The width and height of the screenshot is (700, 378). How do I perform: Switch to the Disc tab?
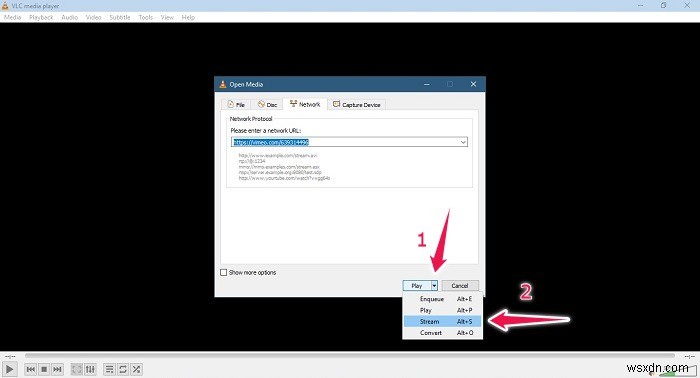tap(267, 104)
